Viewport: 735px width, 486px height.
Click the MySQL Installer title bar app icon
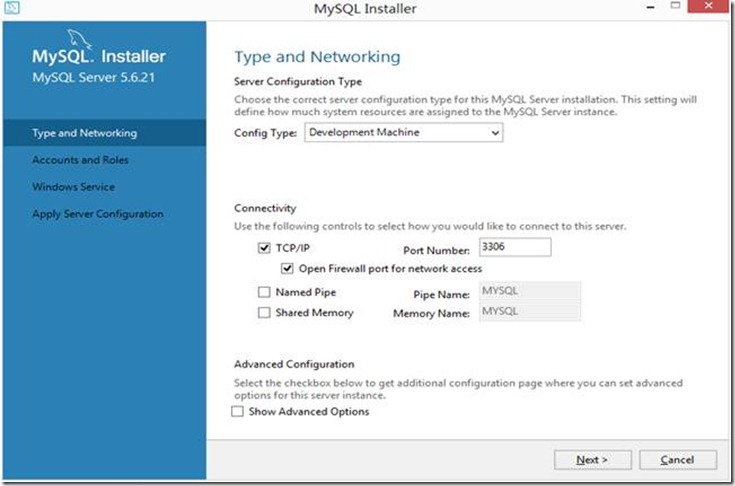(11, 7)
